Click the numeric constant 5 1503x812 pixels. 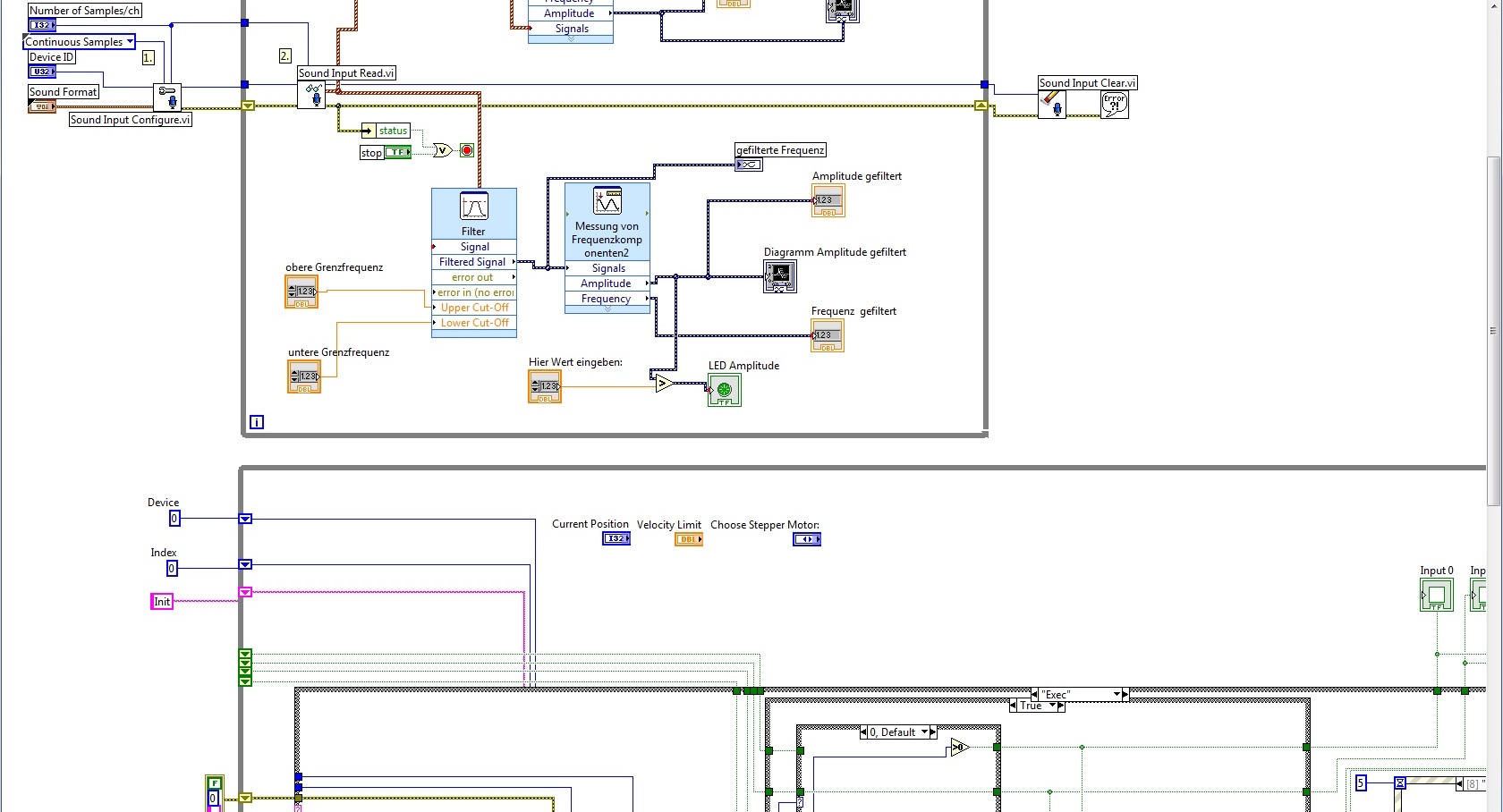[x=1361, y=783]
